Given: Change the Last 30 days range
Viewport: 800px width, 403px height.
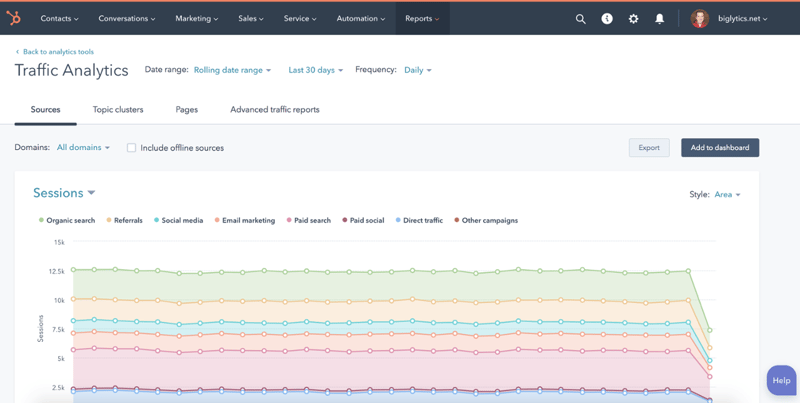Looking at the screenshot, I should (x=315, y=70).
